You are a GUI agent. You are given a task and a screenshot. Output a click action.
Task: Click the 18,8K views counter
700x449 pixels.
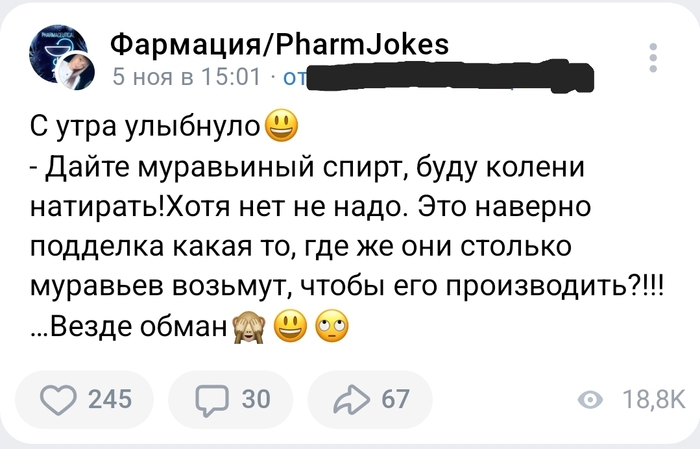[654, 400]
